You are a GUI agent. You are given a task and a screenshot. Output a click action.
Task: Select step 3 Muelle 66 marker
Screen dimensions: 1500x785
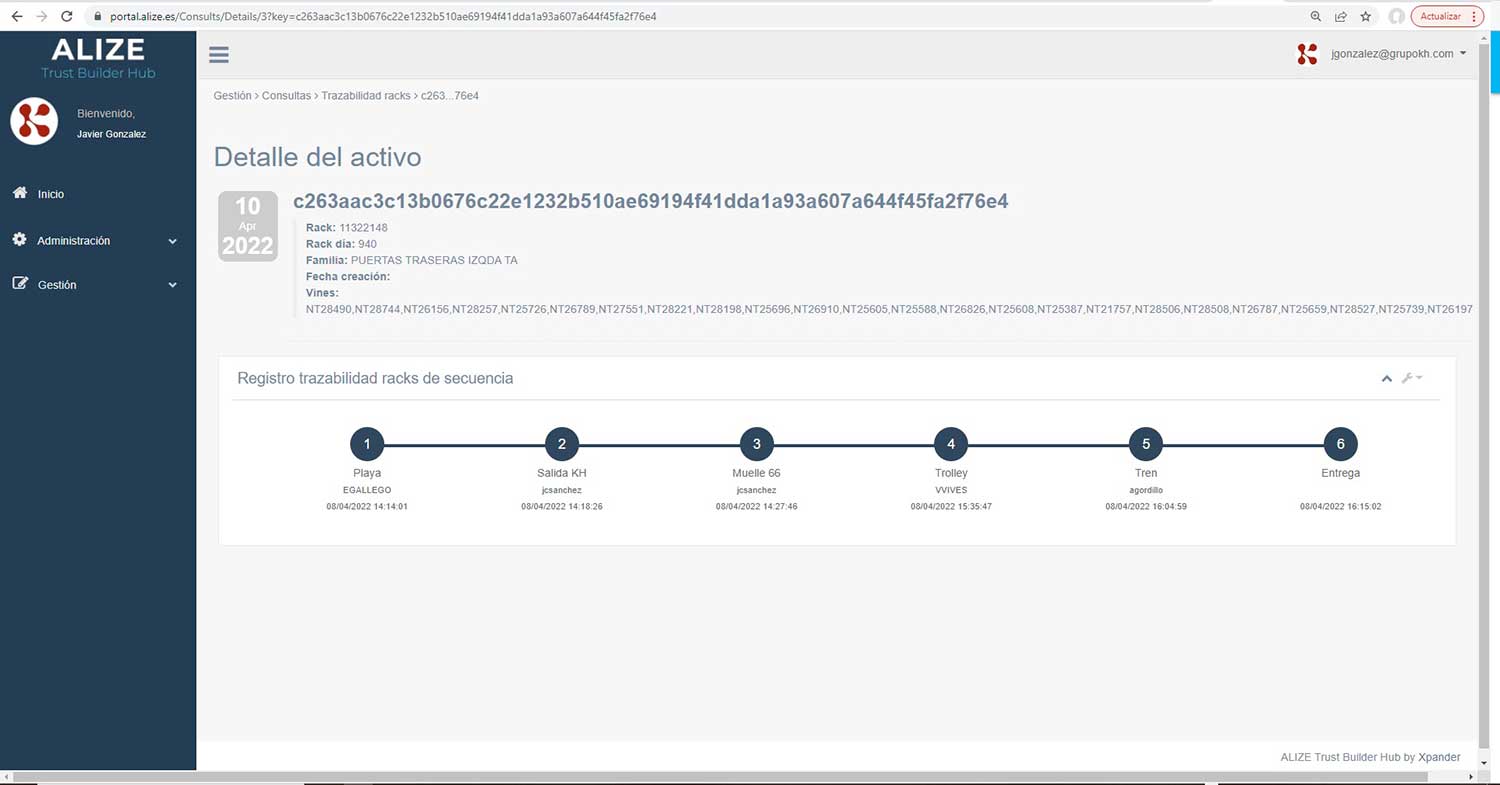pos(756,444)
